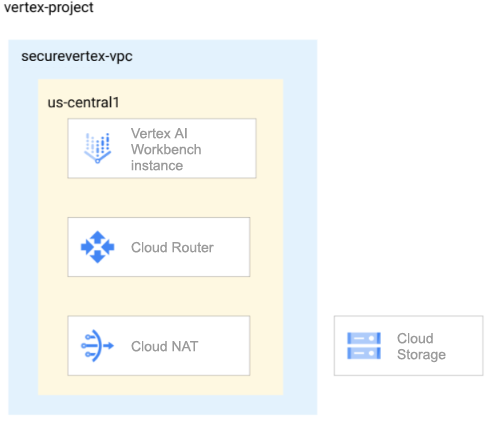The image size is (489, 424).
Task: Select the "Cloud Storage" label
Action: [x=421, y=346]
